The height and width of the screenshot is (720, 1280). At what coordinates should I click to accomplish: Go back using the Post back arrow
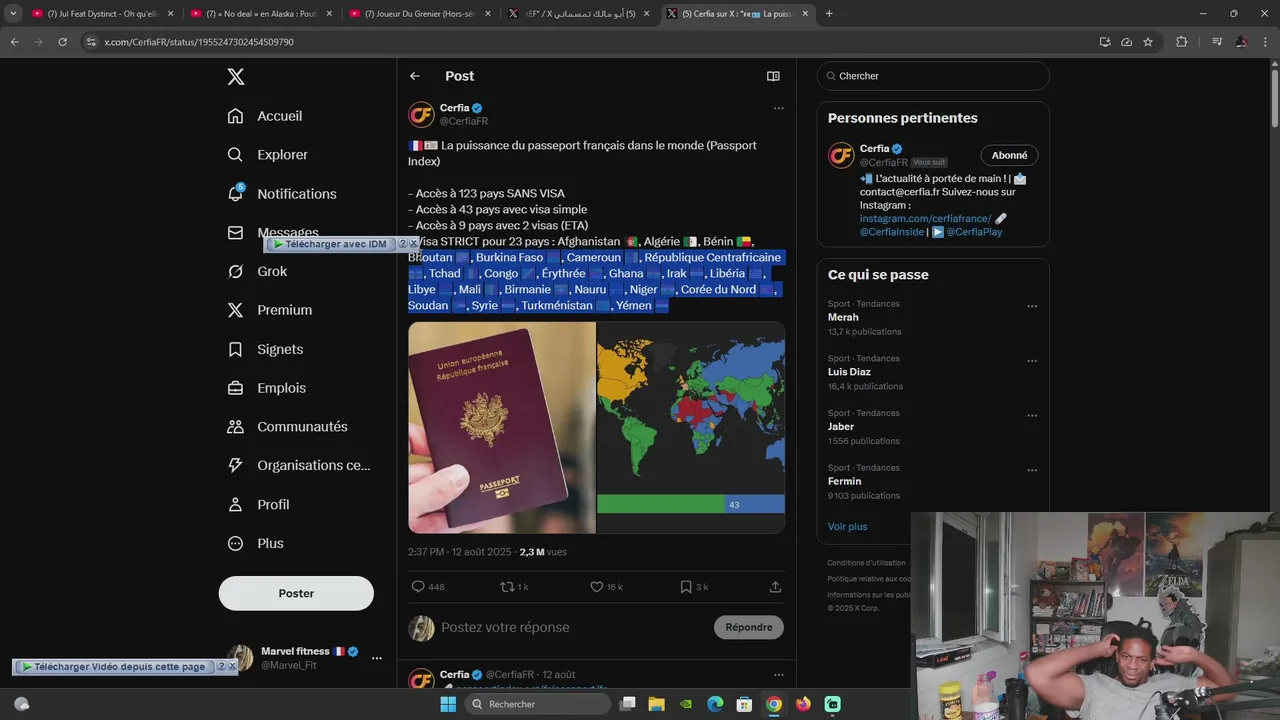coord(415,76)
